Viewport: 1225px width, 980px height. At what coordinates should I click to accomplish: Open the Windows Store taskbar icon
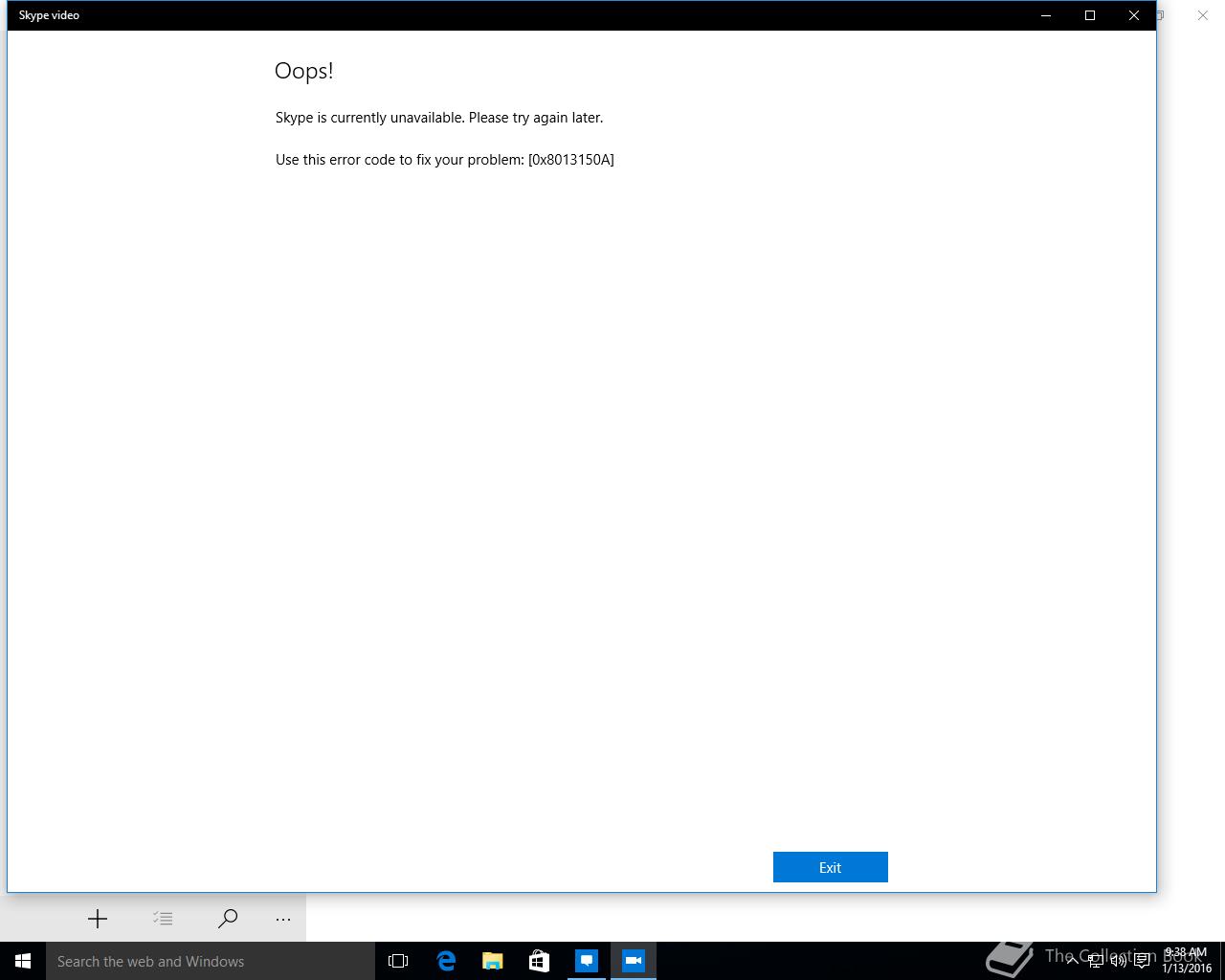[x=539, y=961]
